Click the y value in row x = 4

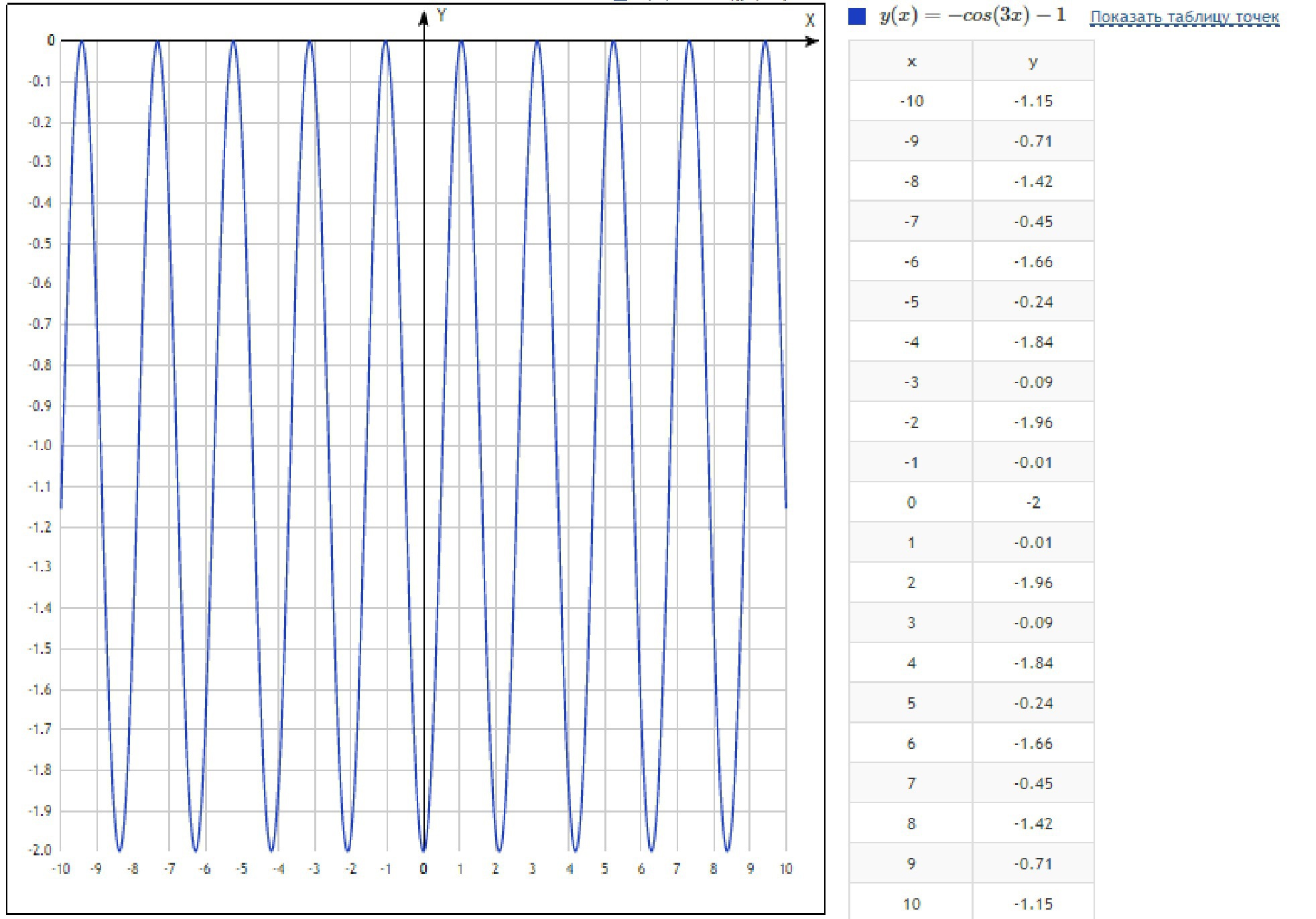click(1033, 663)
